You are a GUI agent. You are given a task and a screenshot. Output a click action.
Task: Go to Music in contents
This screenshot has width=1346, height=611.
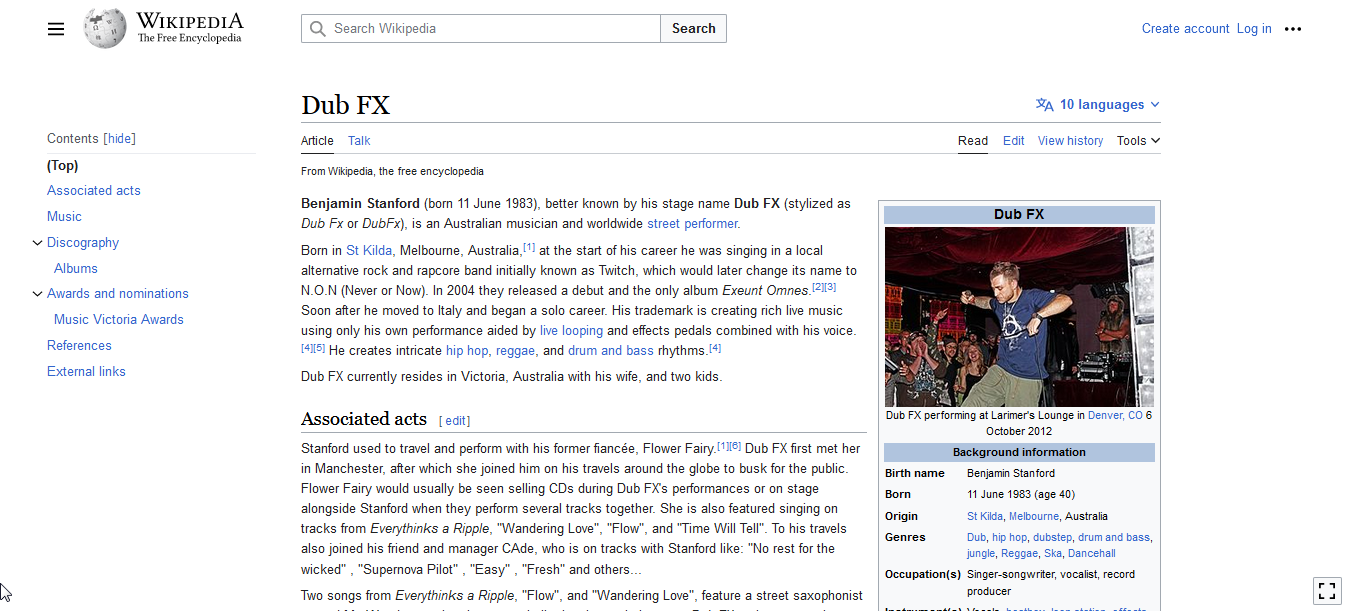[x=64, y=217]
